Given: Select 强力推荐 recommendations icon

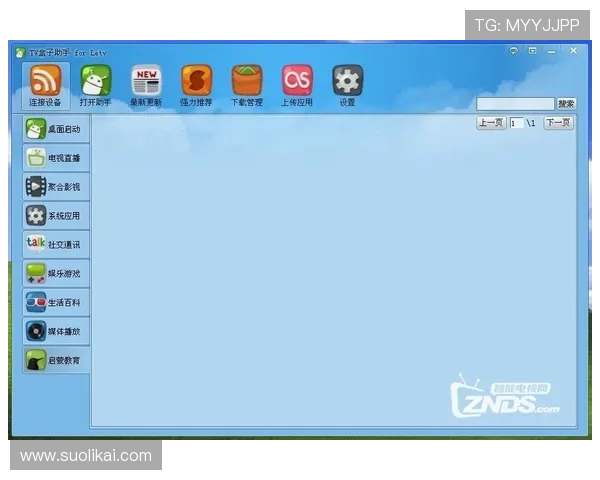Looking at the screenshot, I should coord(196,86).
